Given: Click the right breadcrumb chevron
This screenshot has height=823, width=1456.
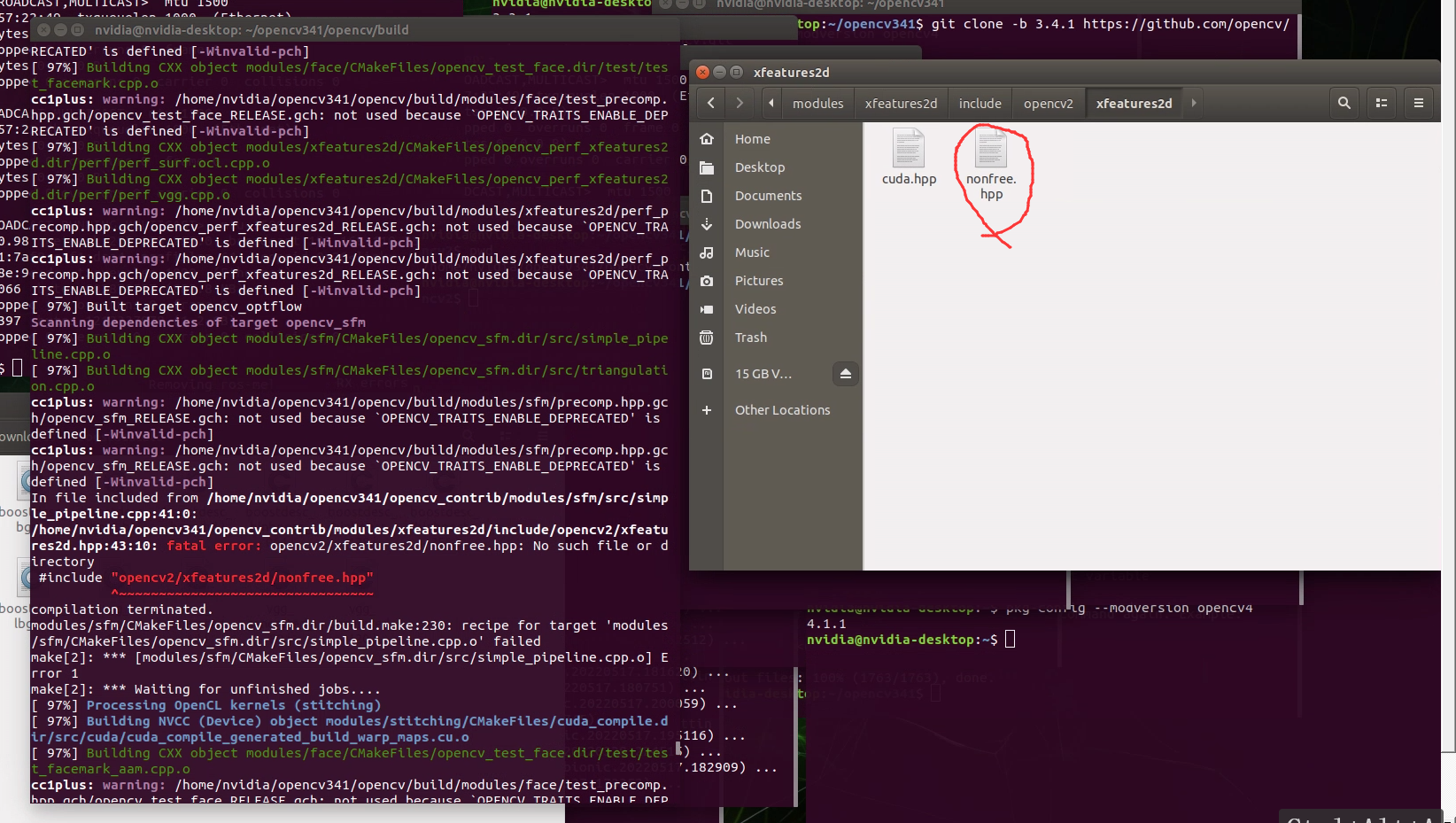Looking at the screenshot, I should 1192,103.
